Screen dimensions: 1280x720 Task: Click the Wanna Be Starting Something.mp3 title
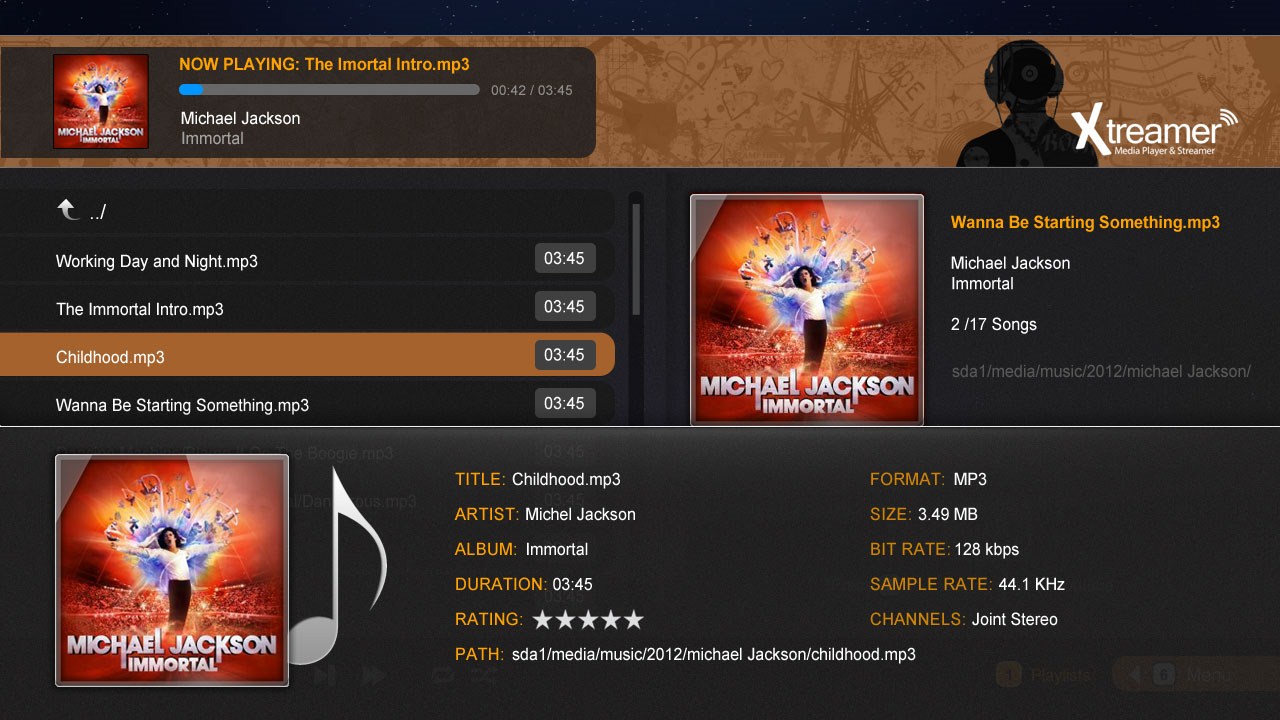tap(1085, 222)
